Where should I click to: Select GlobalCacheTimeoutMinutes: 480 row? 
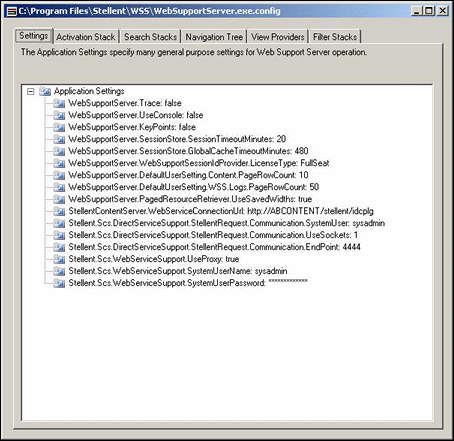(x=188, y=151)
